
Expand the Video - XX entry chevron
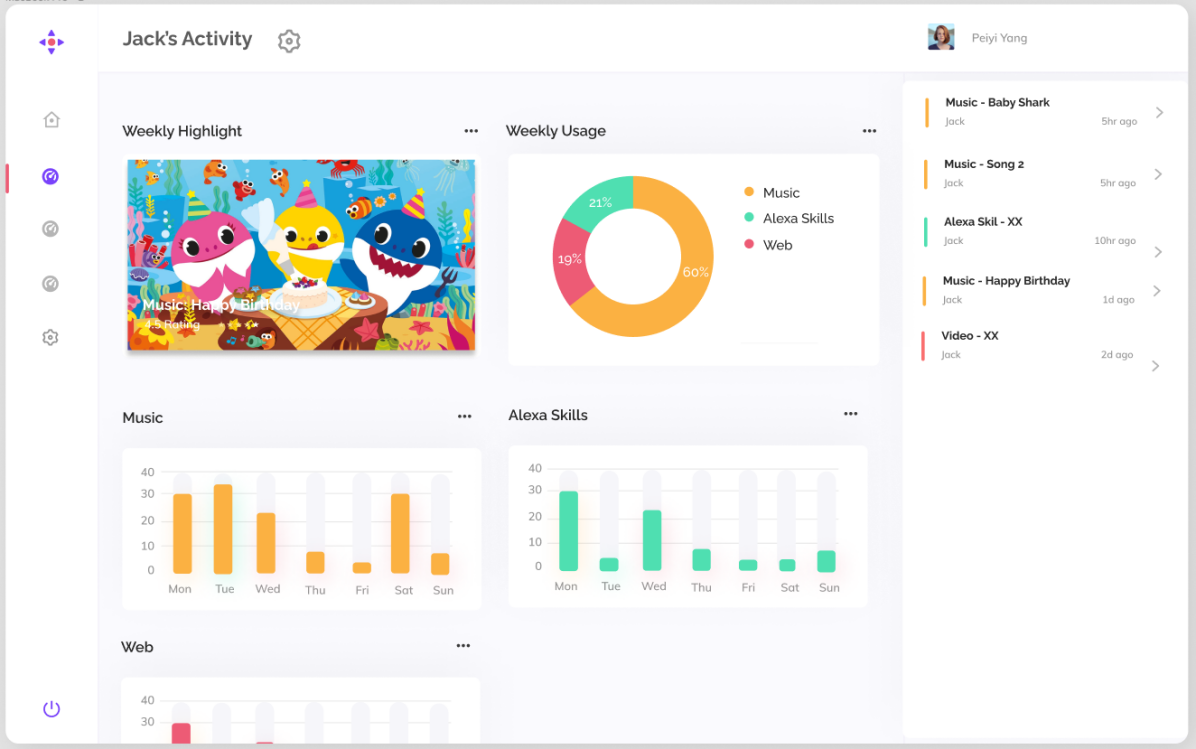1156,366
